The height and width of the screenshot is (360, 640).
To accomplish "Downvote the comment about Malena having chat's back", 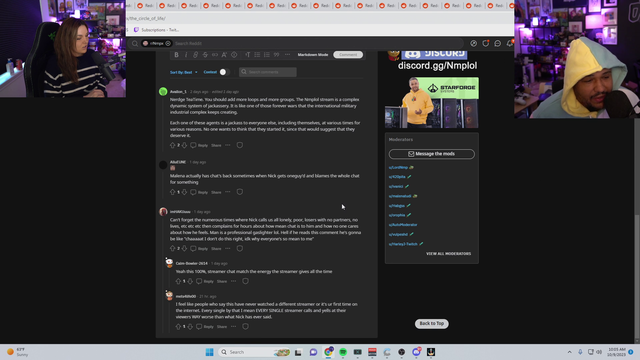I will (x=184, y=192).
